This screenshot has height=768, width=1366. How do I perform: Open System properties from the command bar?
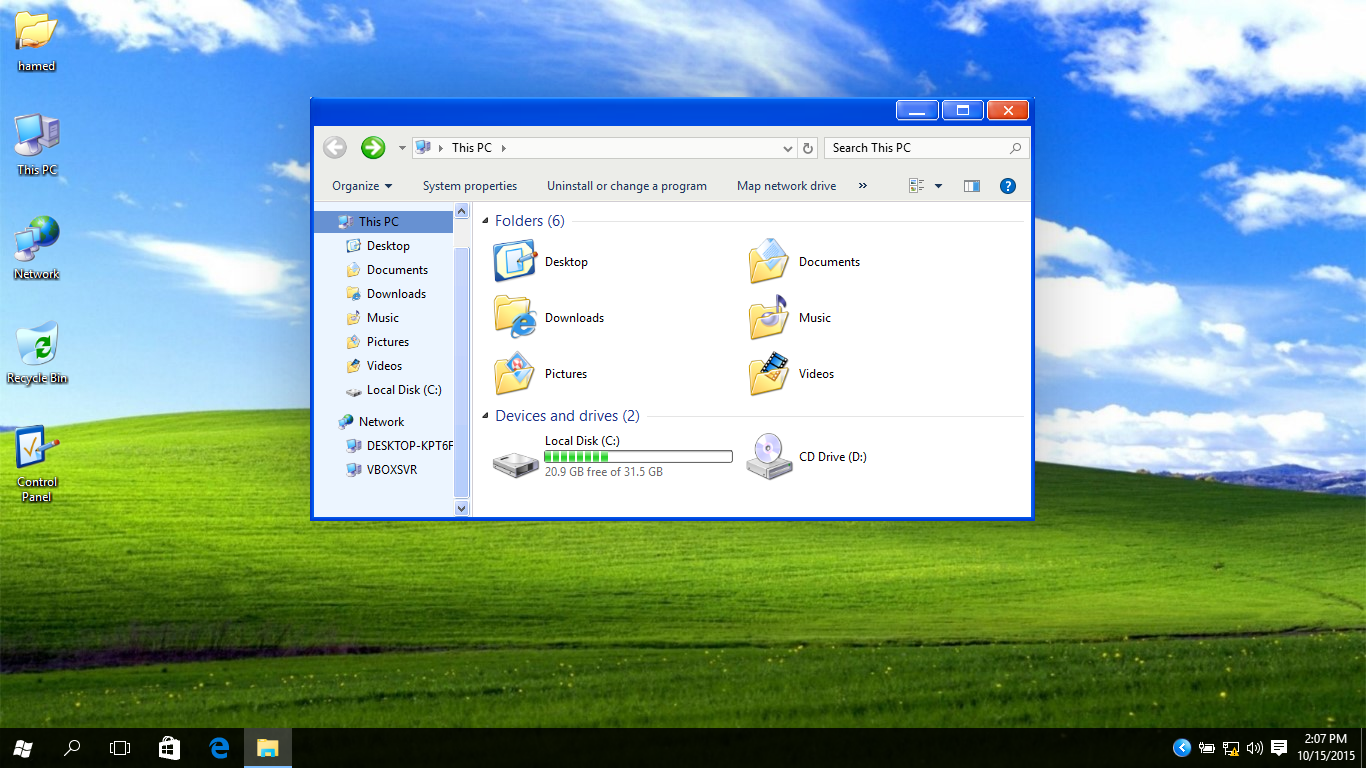(x=470, y=185)
